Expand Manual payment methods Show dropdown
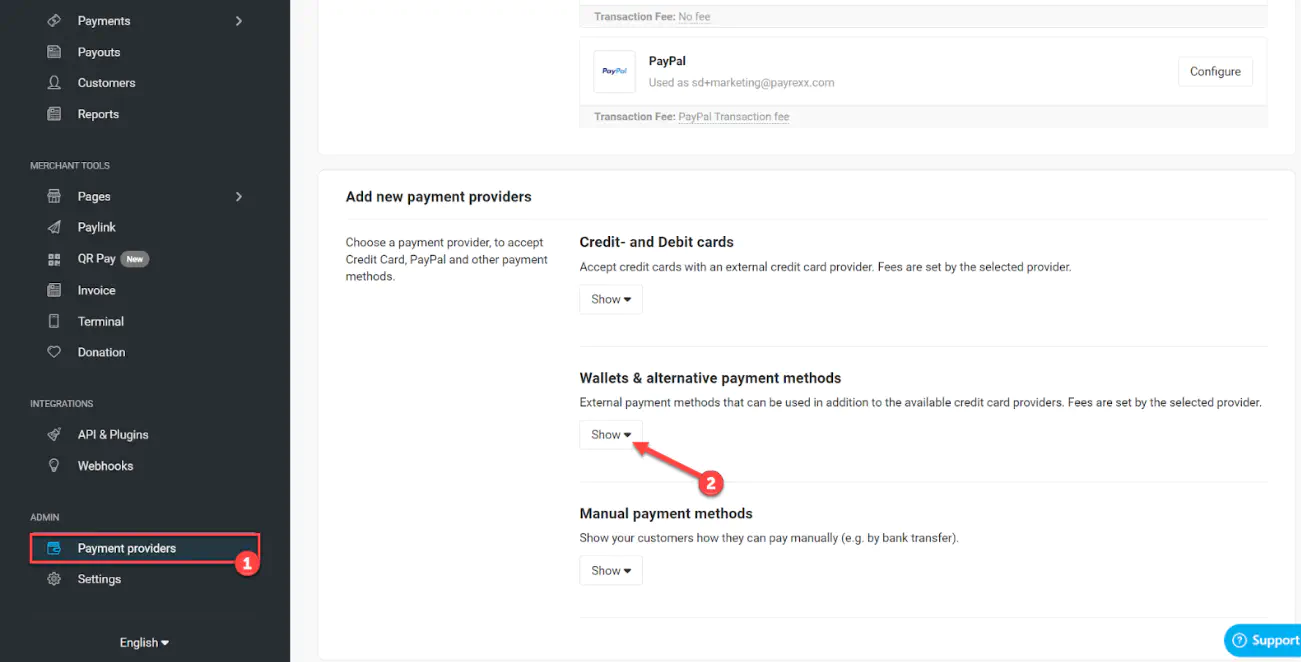The image size is (1301, 662). [x=611, y=571]
